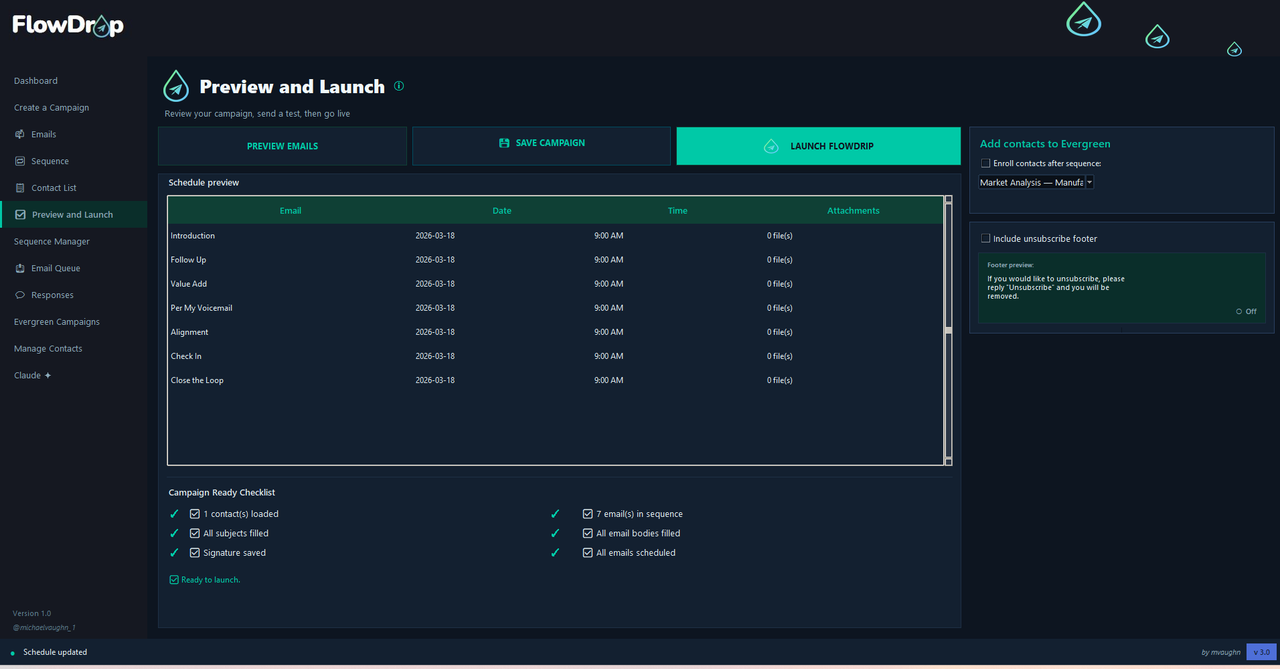Select the Per My Voicemail email row
The image size is (1280, 669).
[555, 308]
